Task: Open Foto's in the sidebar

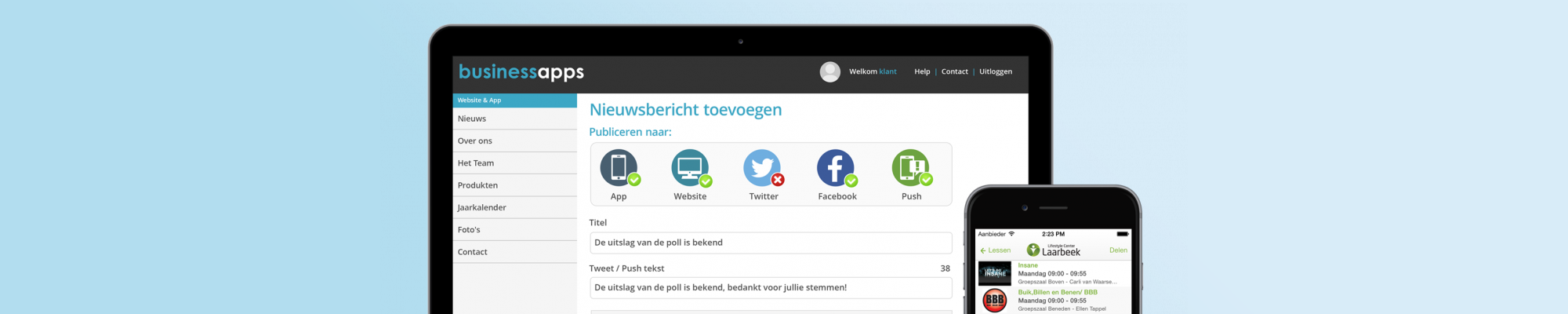Action: click(x=515, y=229)
